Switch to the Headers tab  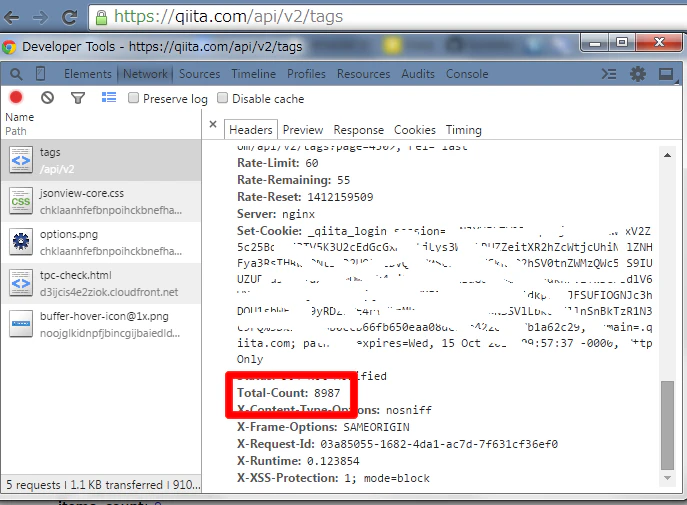(x=251, y=130)
